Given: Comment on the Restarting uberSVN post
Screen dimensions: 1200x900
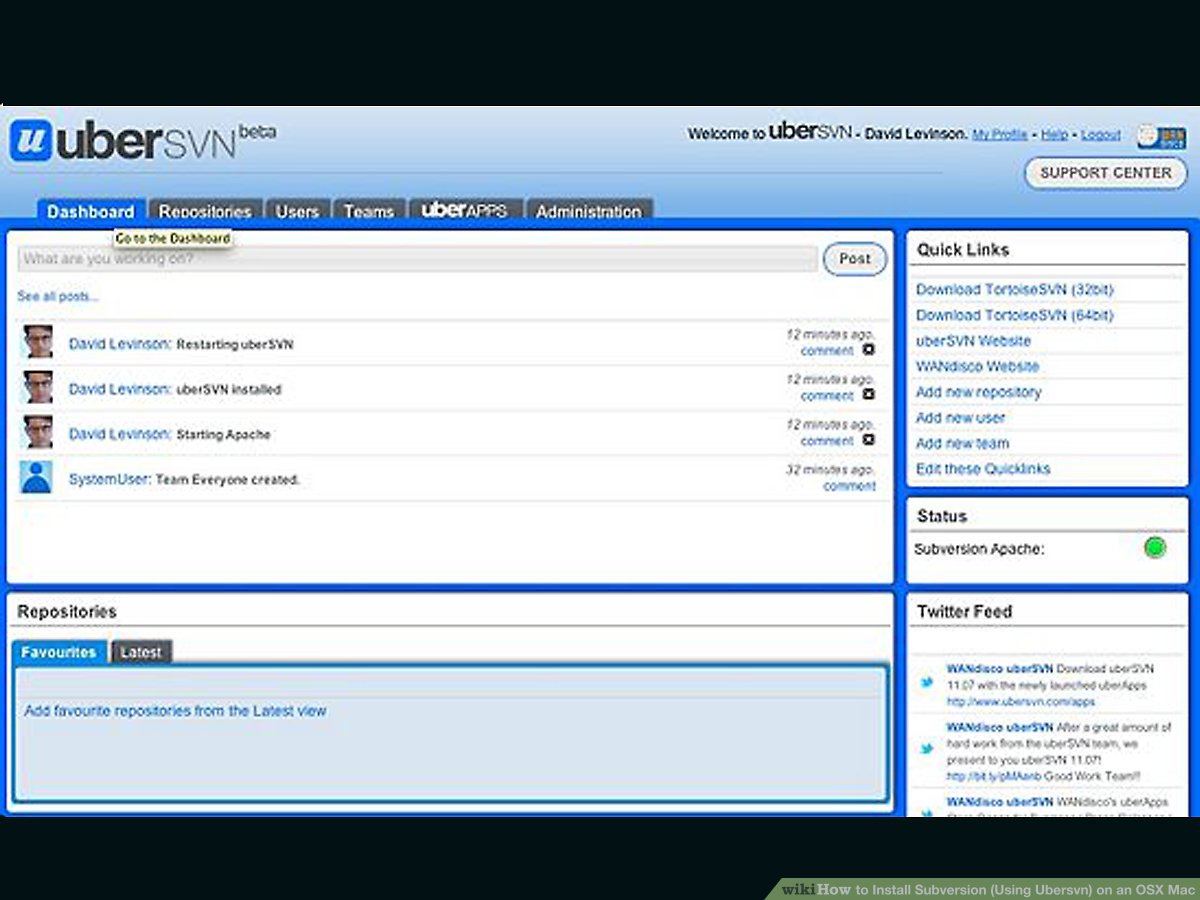Looking at the screenshot, I should 827,351.
